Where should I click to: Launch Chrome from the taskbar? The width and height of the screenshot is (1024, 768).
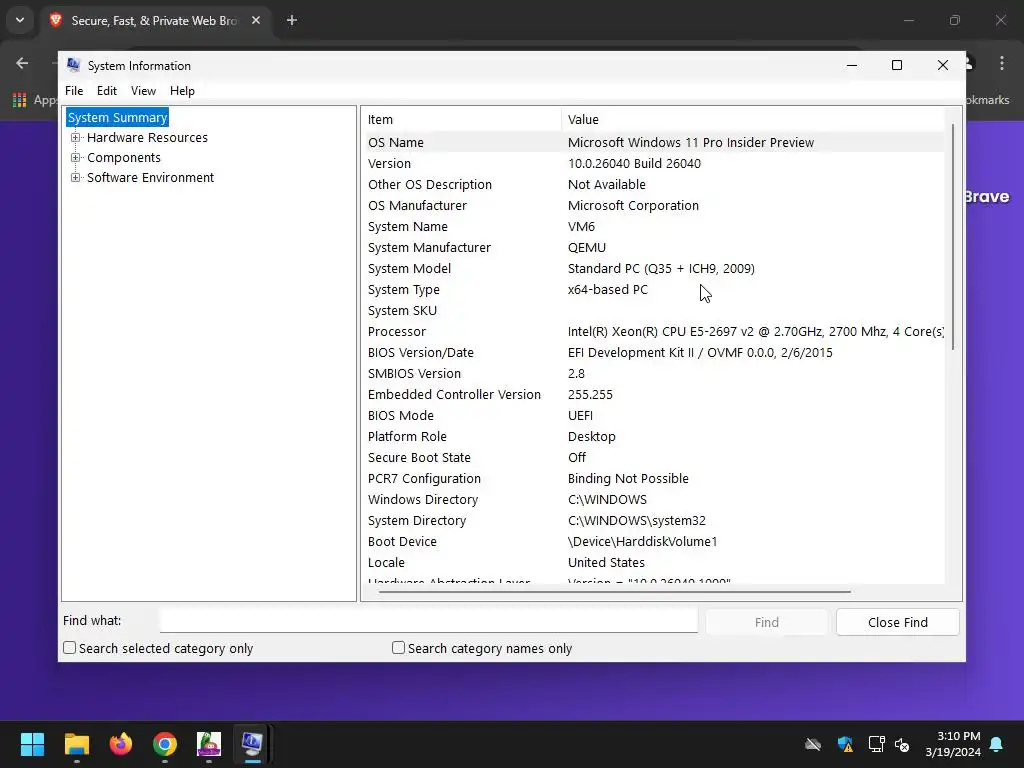click(x=165, y=744)
